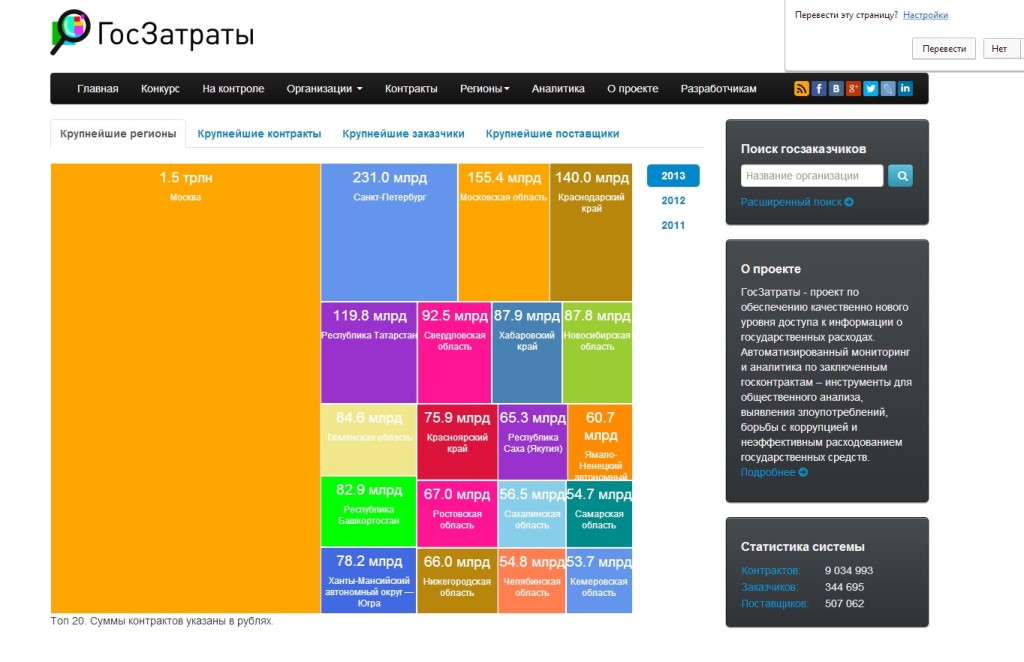This screenshot has height=662, width=1024.
Task: Click the orange Москва treemap tile
Action: [x=185, y=388]
